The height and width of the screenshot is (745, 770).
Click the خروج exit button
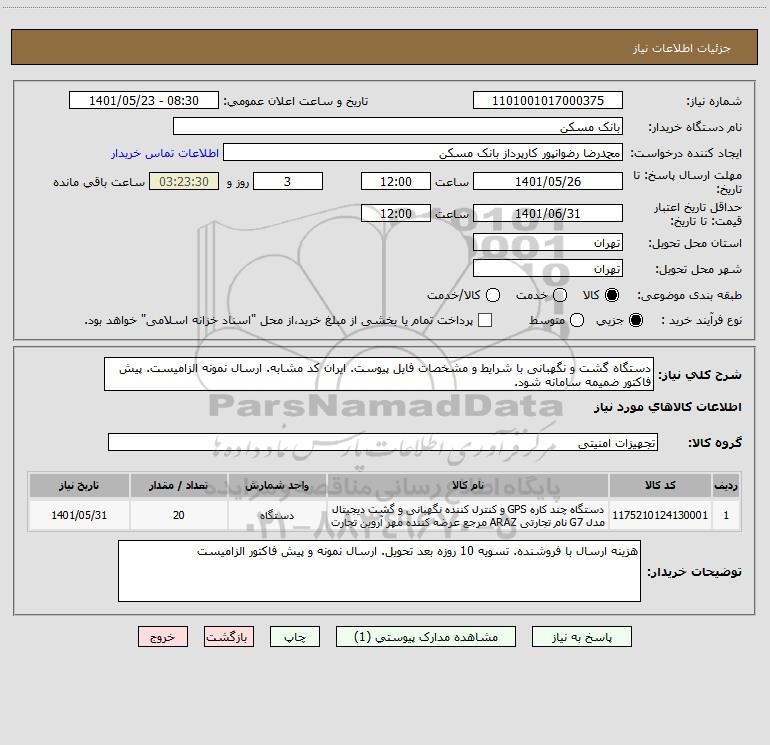click(x=163, y=636)
